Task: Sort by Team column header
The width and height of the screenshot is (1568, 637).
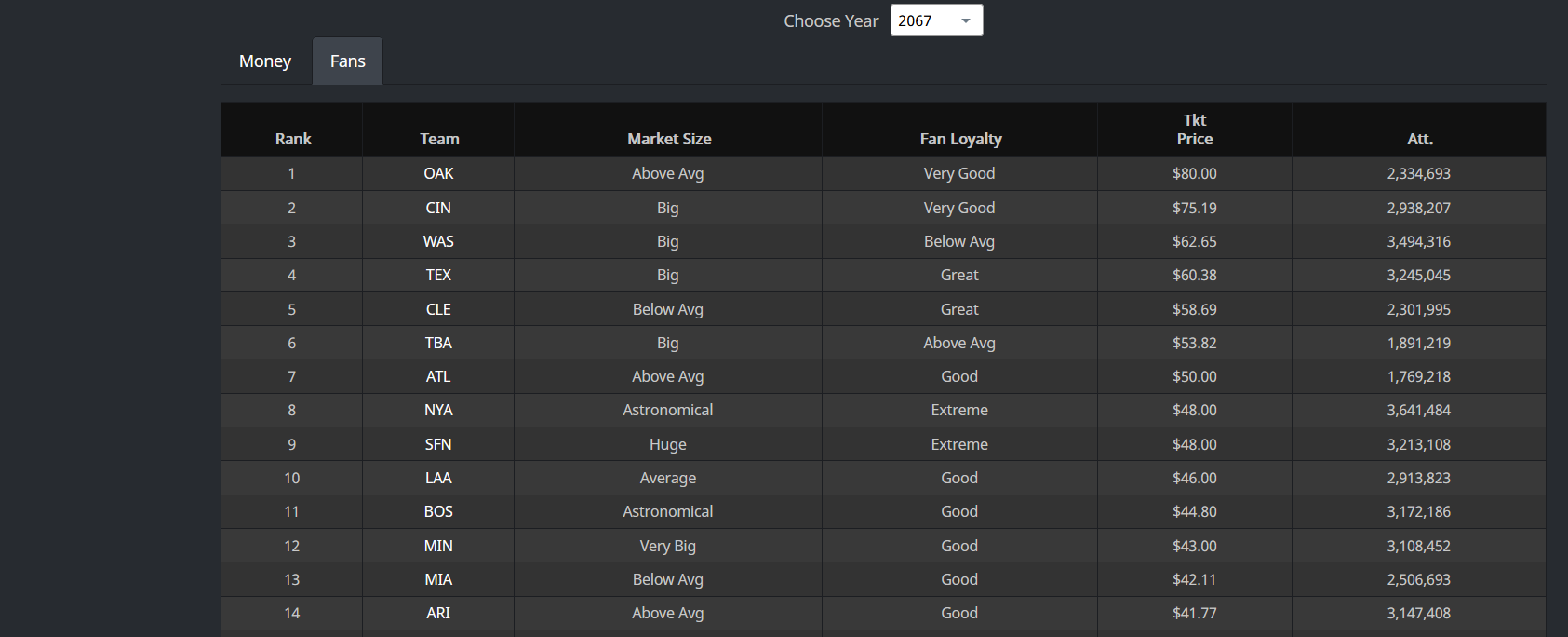Action: click(x=439, y=139)
